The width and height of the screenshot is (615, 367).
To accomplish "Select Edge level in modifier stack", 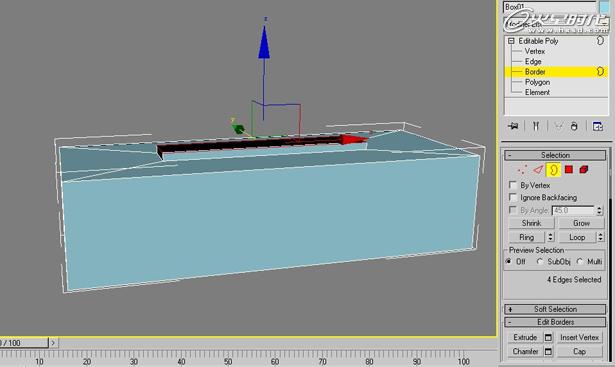I will click(x=533, y=61).
